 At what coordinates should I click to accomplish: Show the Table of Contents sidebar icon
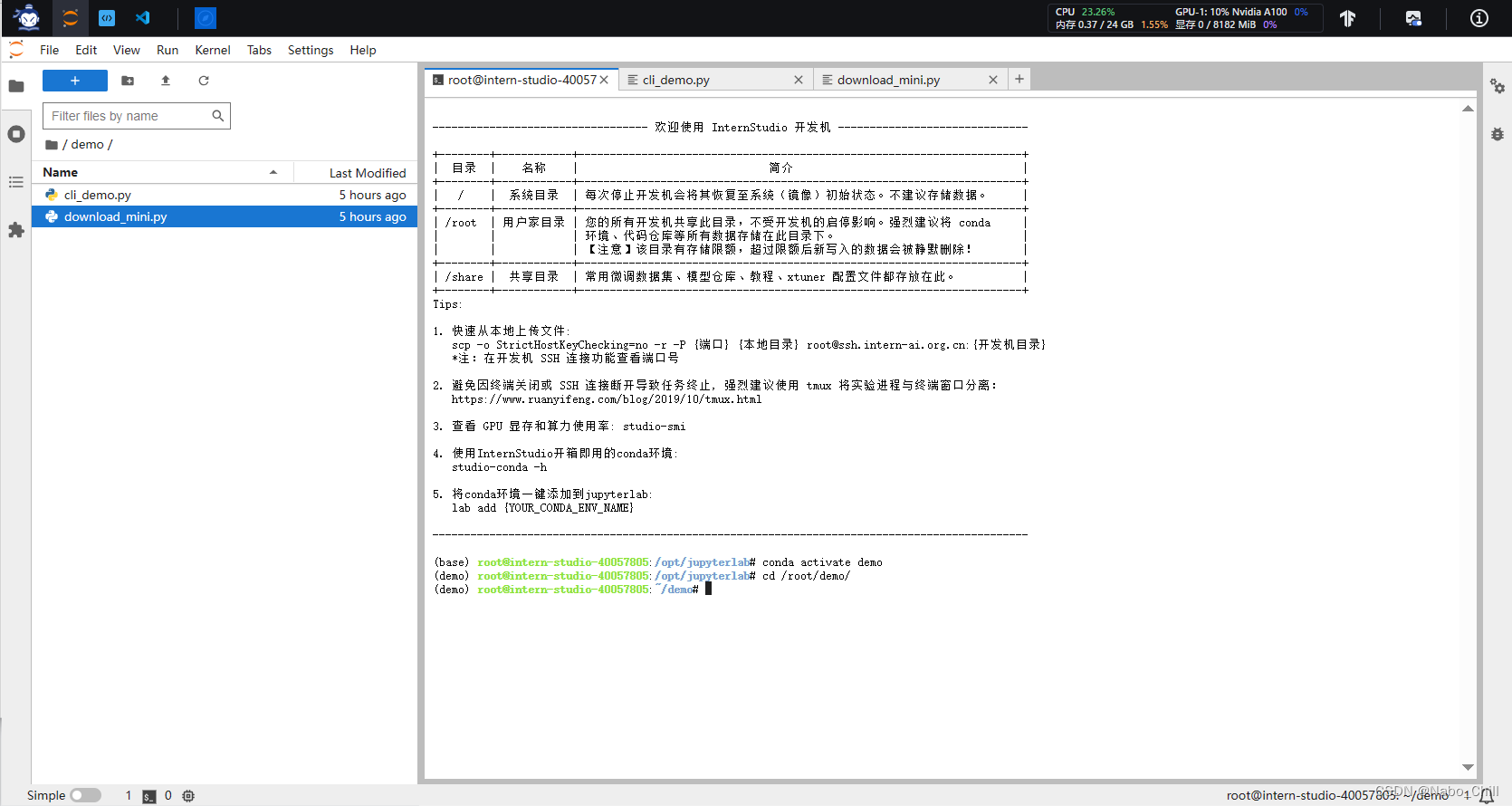(16, 182)
